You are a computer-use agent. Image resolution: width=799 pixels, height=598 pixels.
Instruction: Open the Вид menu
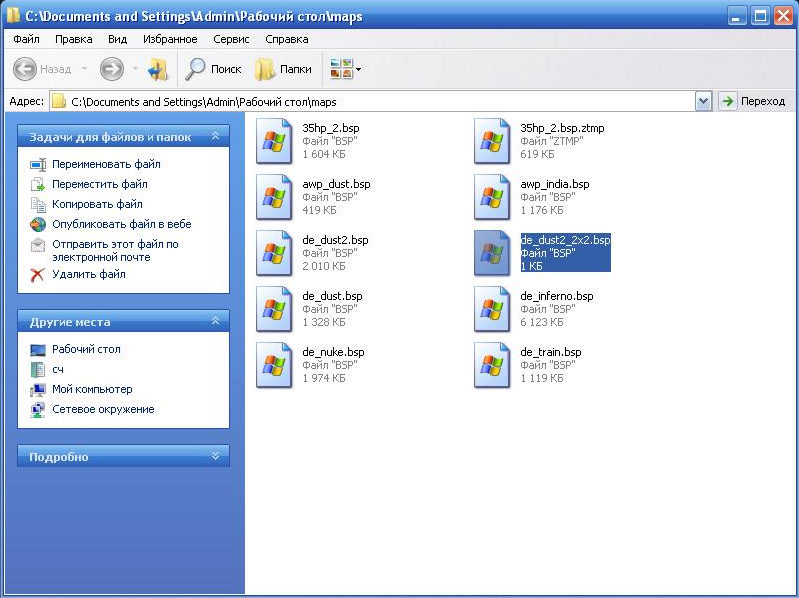click(x=118, y=39)
